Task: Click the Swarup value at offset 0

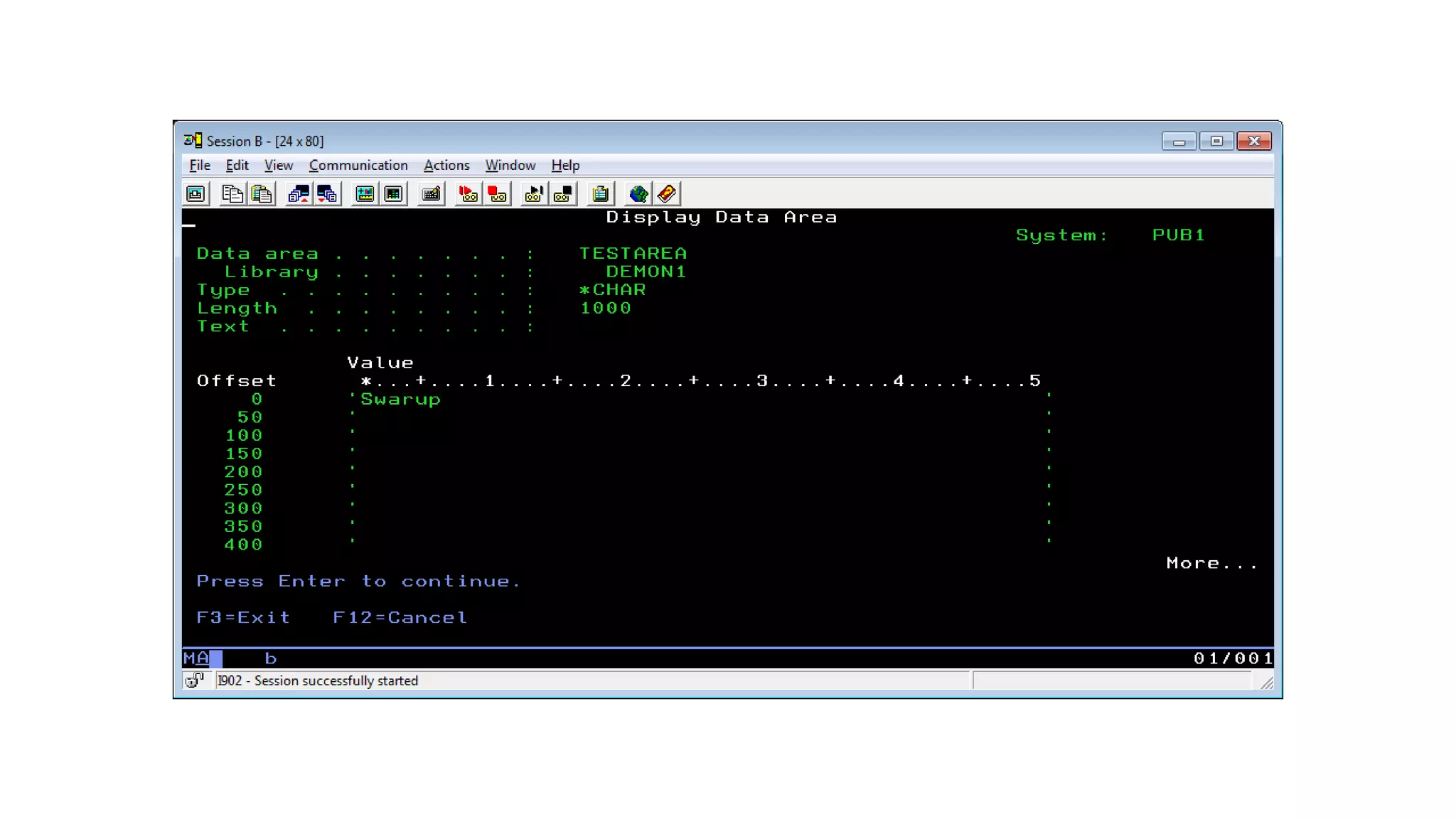Action: [400, 400]
